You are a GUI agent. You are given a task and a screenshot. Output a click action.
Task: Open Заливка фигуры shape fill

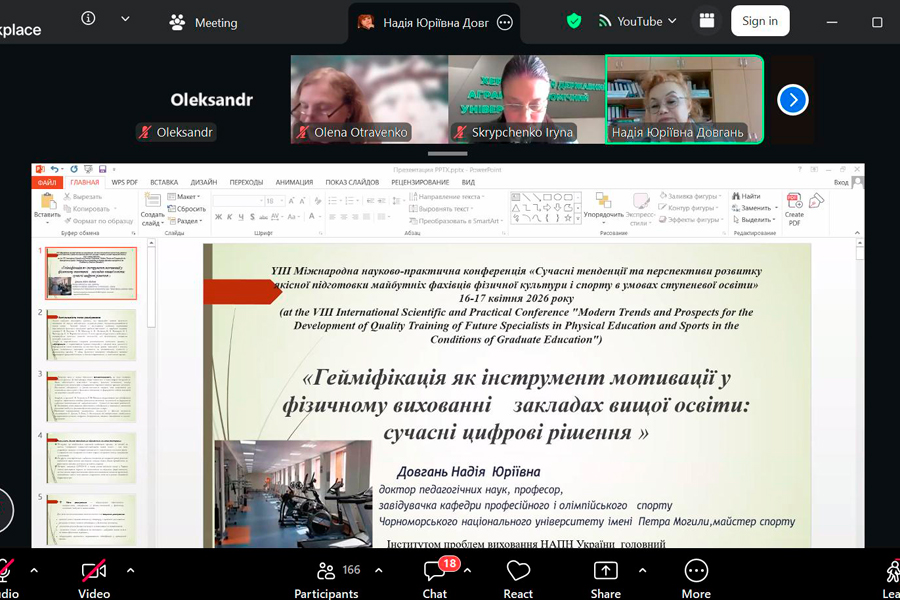click(690, 196)
